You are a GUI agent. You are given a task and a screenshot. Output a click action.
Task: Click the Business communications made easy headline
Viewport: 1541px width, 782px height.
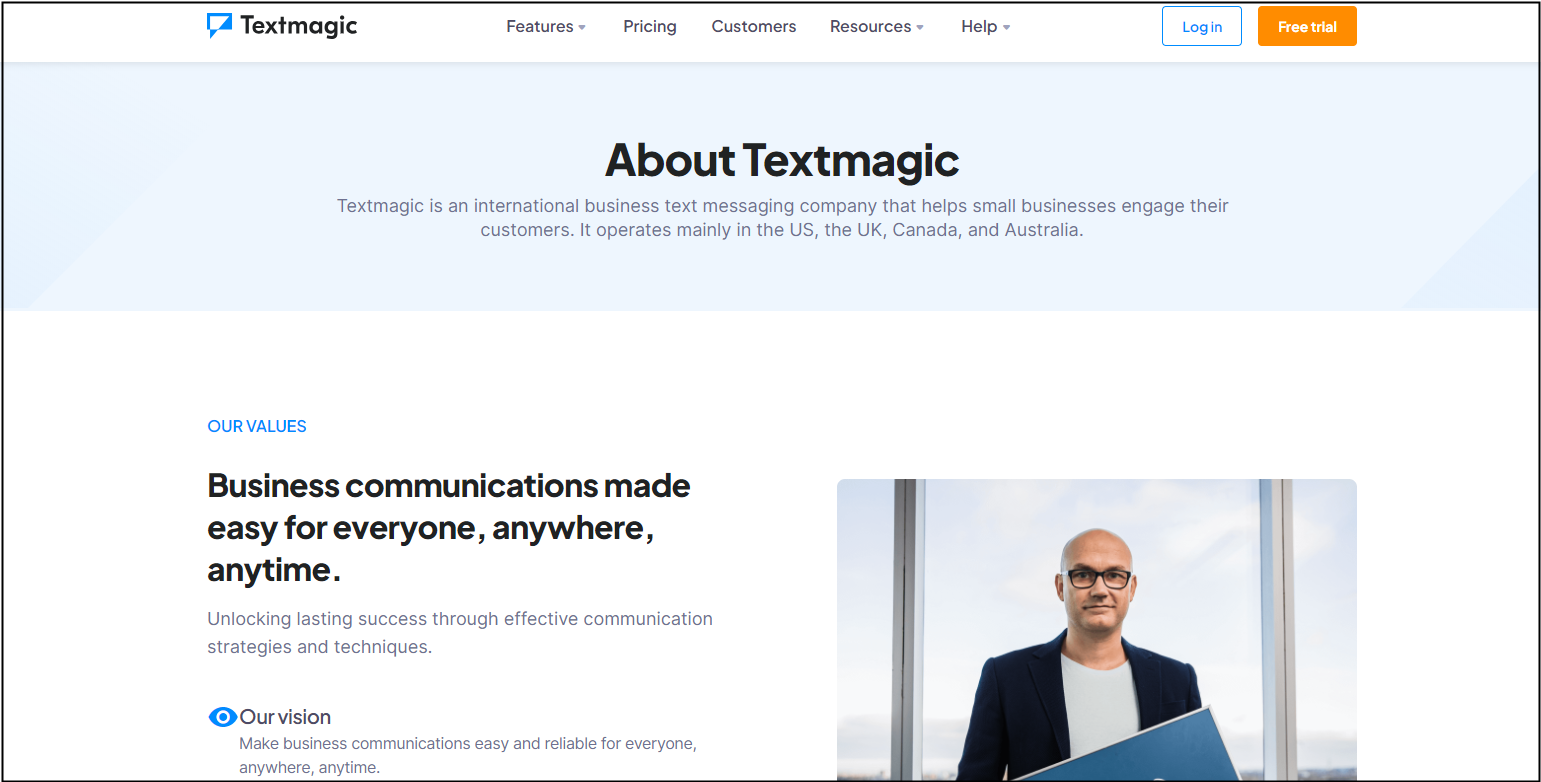pyautogui.click(x=448, y=527)
